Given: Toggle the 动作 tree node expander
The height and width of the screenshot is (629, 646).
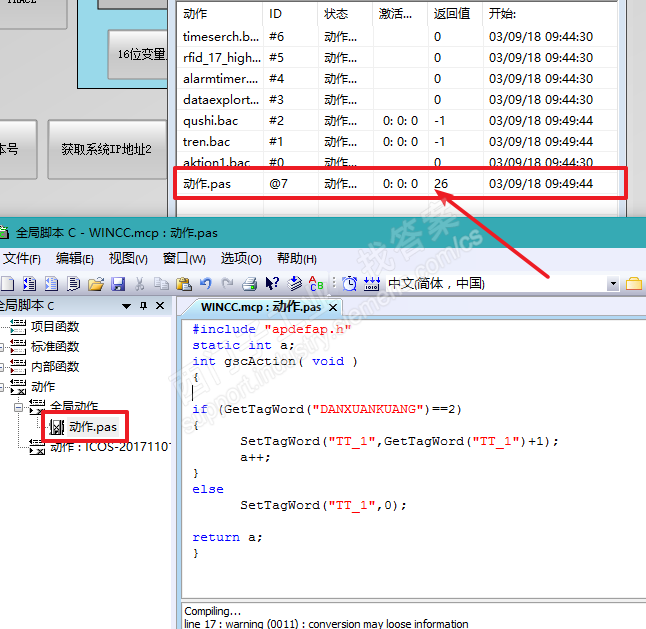Looking at the screenshot, I should tap(2, 387).
